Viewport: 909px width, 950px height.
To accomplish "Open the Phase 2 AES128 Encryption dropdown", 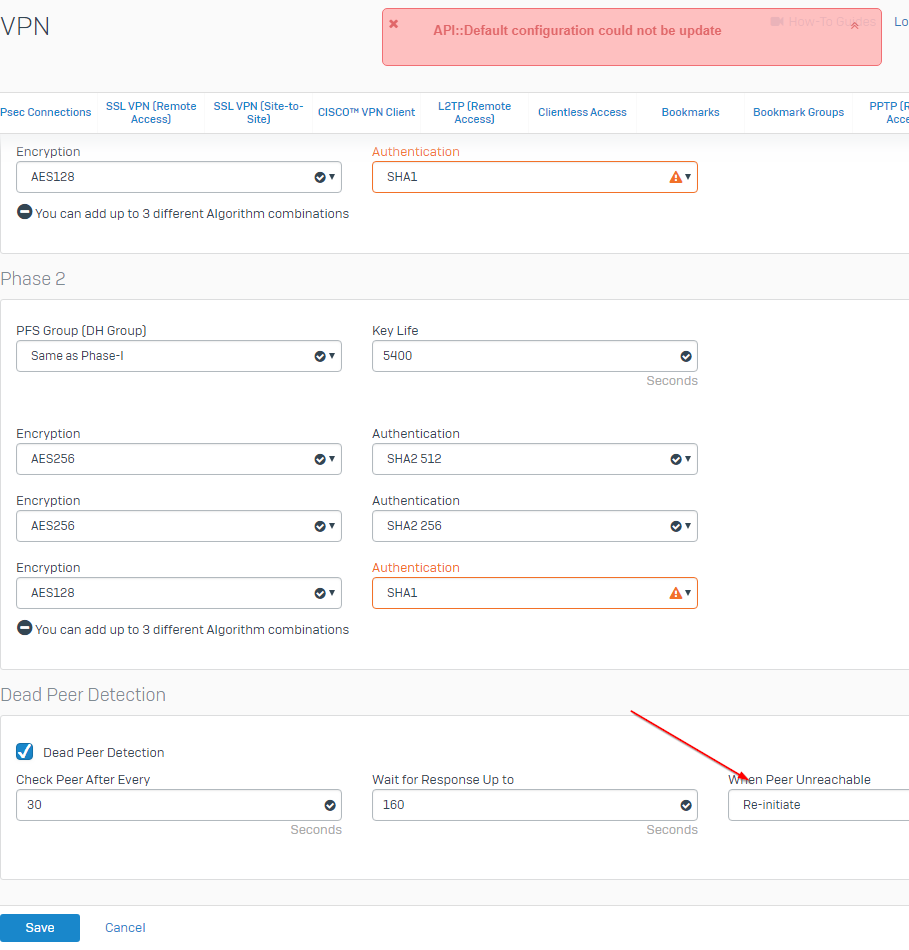I will coord(178,593).
